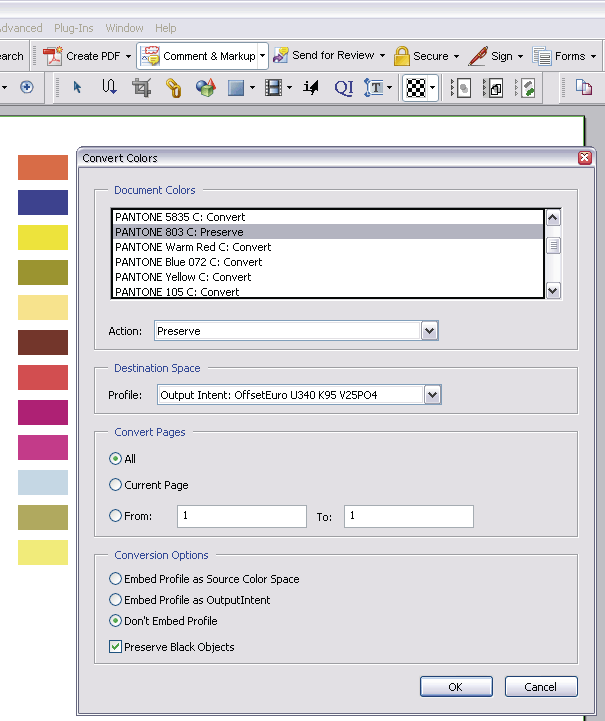
Task: Open the Window menu
Action: (x=124, y=28)
